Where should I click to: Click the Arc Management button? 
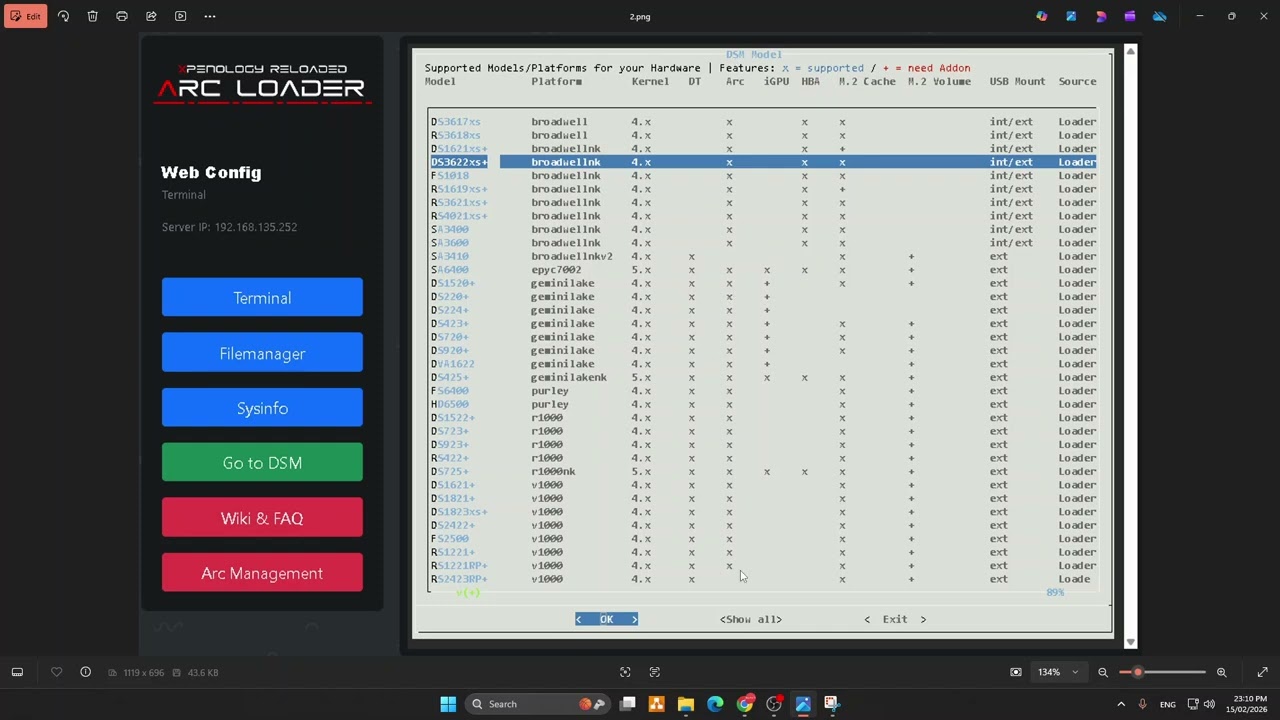262,573
